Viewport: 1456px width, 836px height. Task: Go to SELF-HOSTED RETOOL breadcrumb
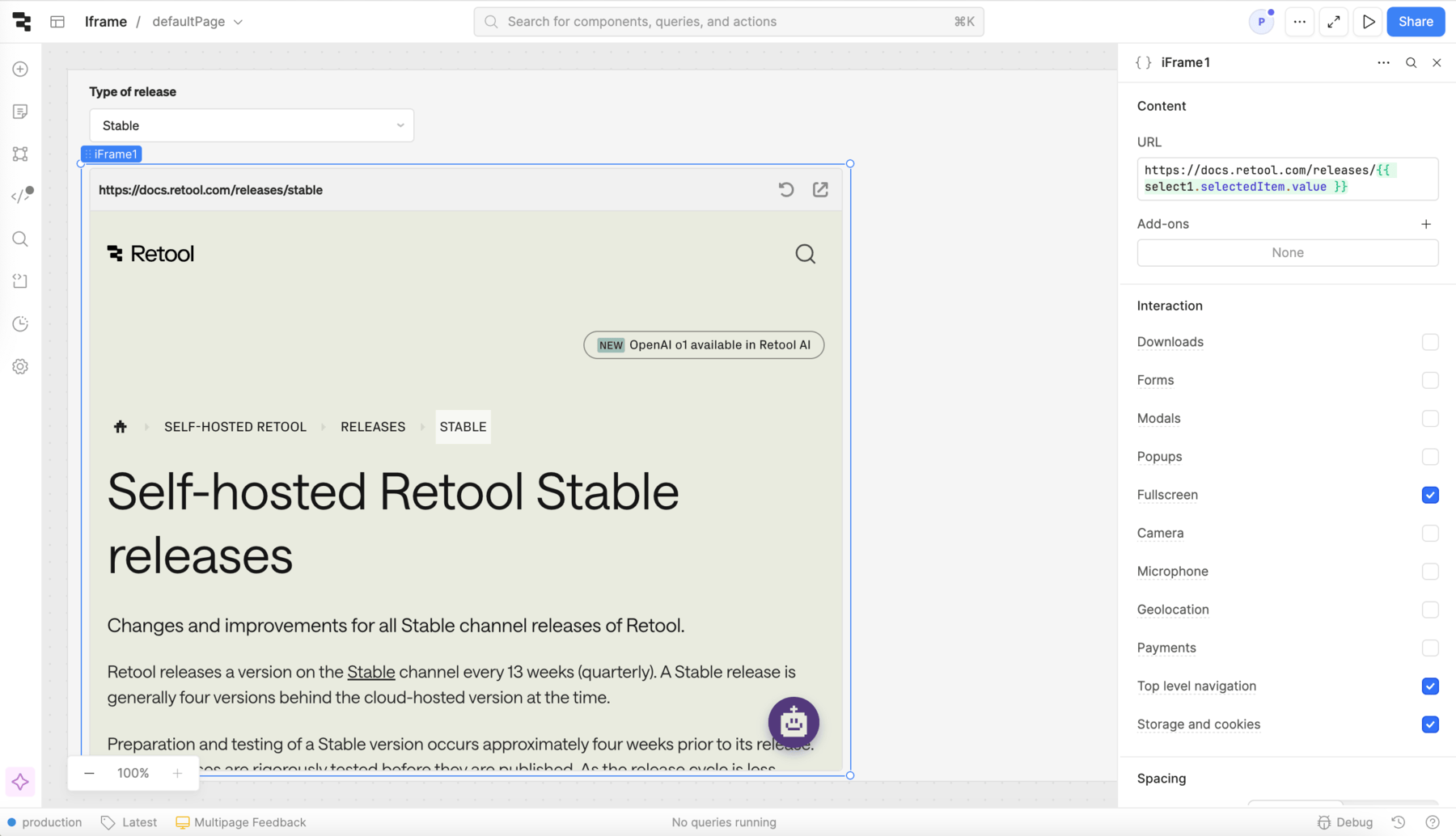coord(235,427)
